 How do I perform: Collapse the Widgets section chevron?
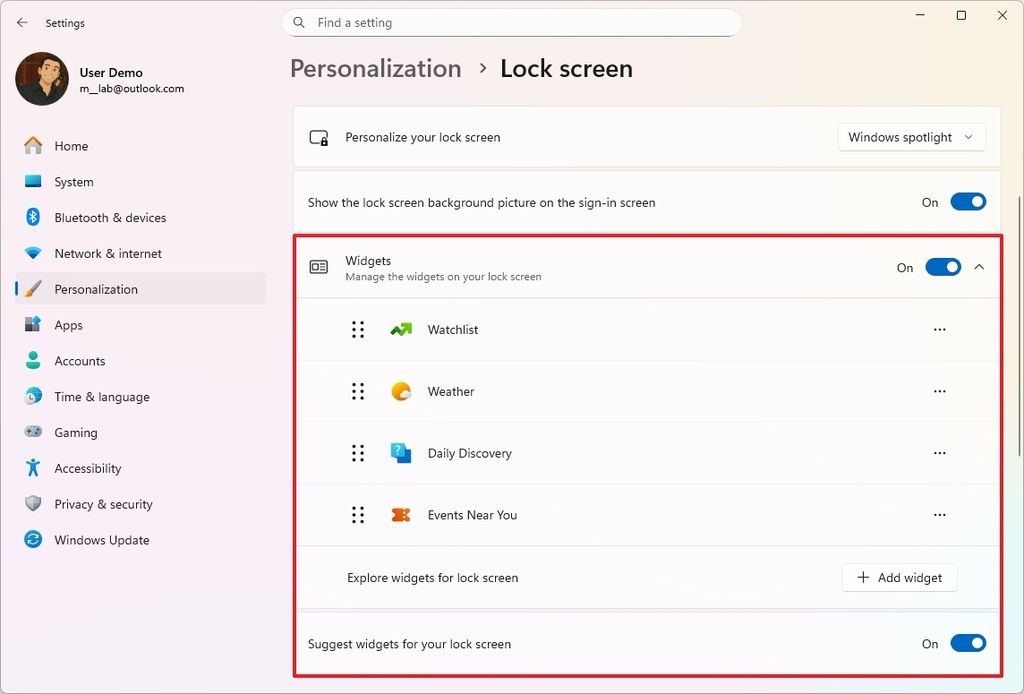(979, 267)
